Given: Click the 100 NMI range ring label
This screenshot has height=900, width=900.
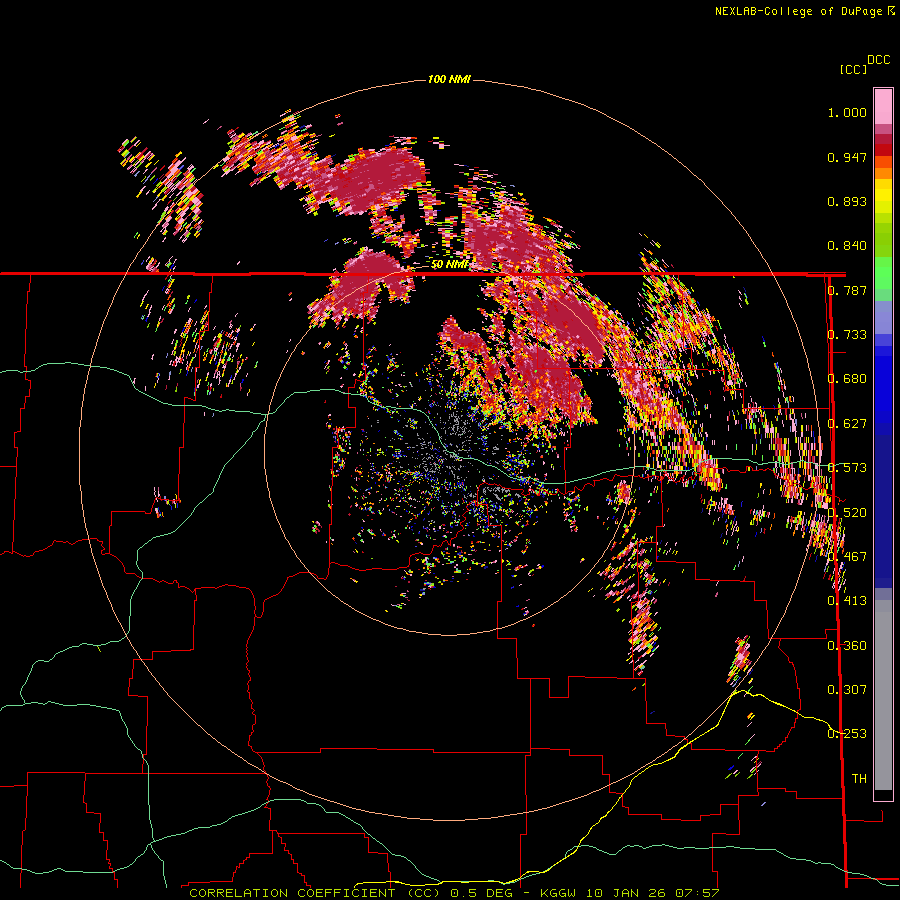Looking at the screenshot, I should (x=449, y=79).
